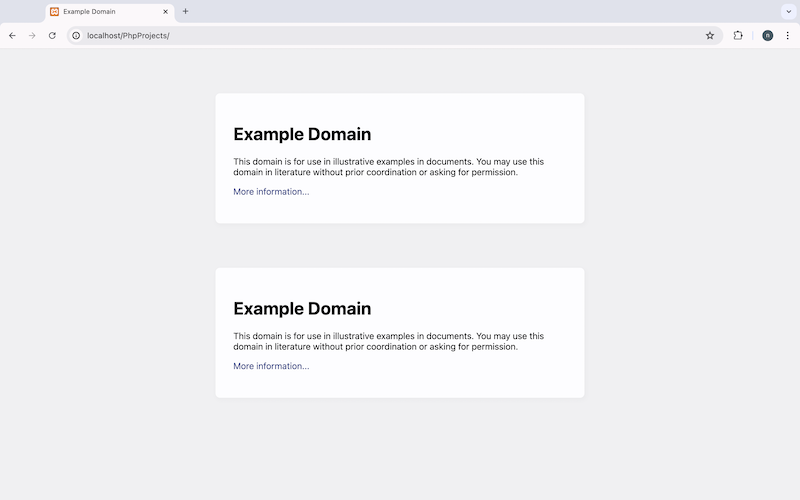Open the Extensions puzzle icon
This screenshot has height=500, width=800.
click(x=738, y=35)
